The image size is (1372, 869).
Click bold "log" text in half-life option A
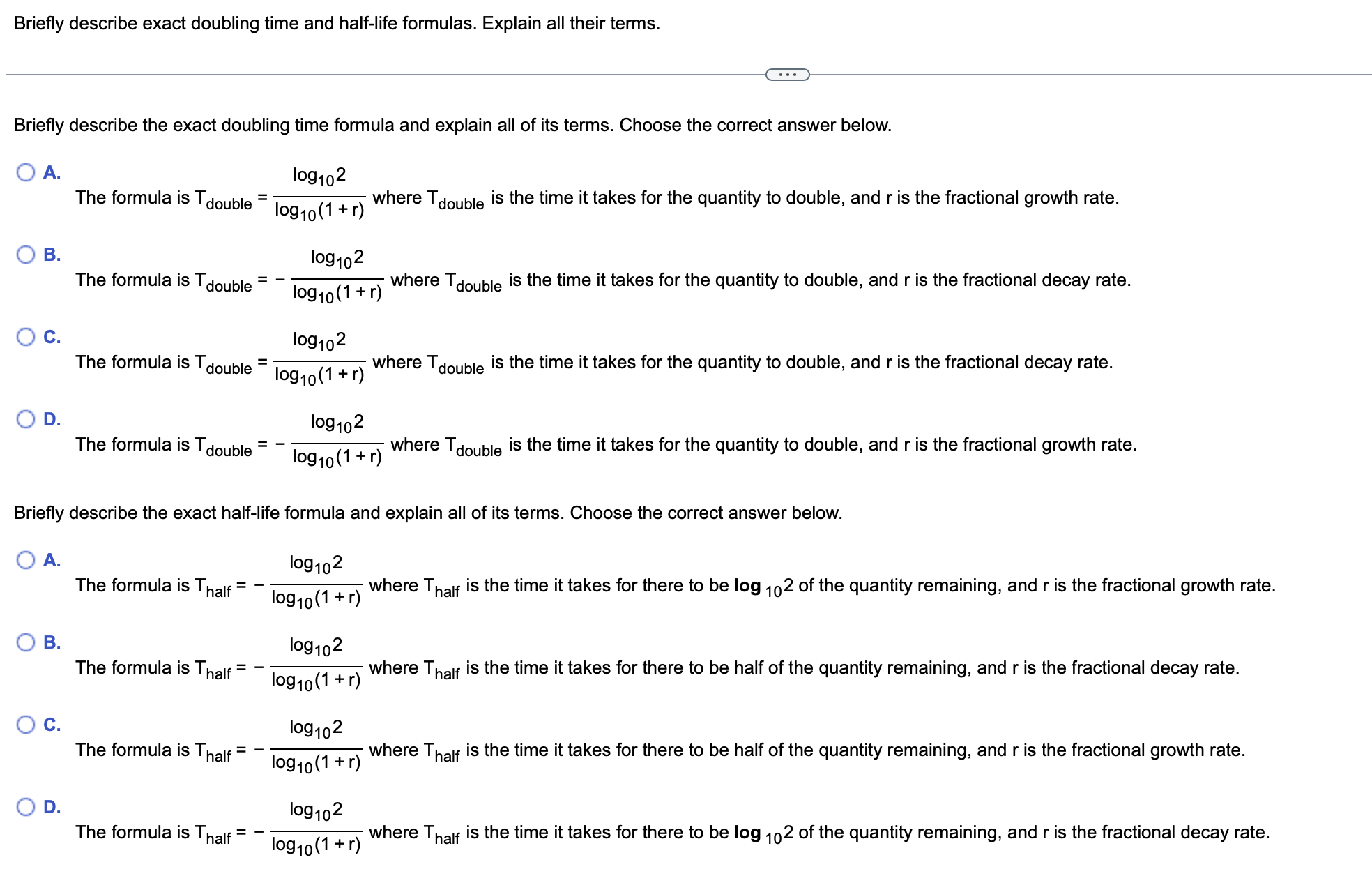(747, 586)
